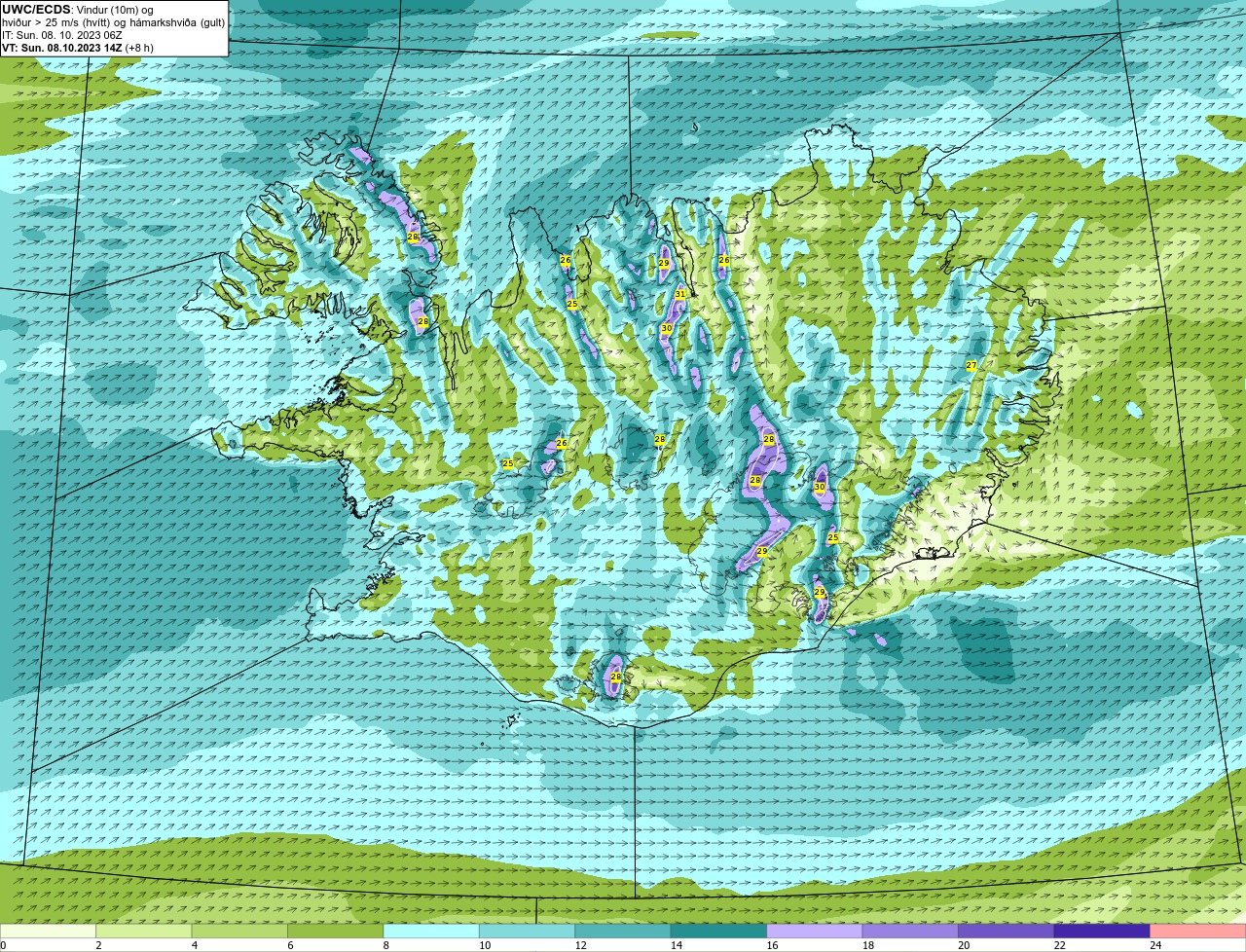Image resolution: width=1246 pixels, height=952 pixels.
Task: Click the "0" legend scale value
Action: 4,945
